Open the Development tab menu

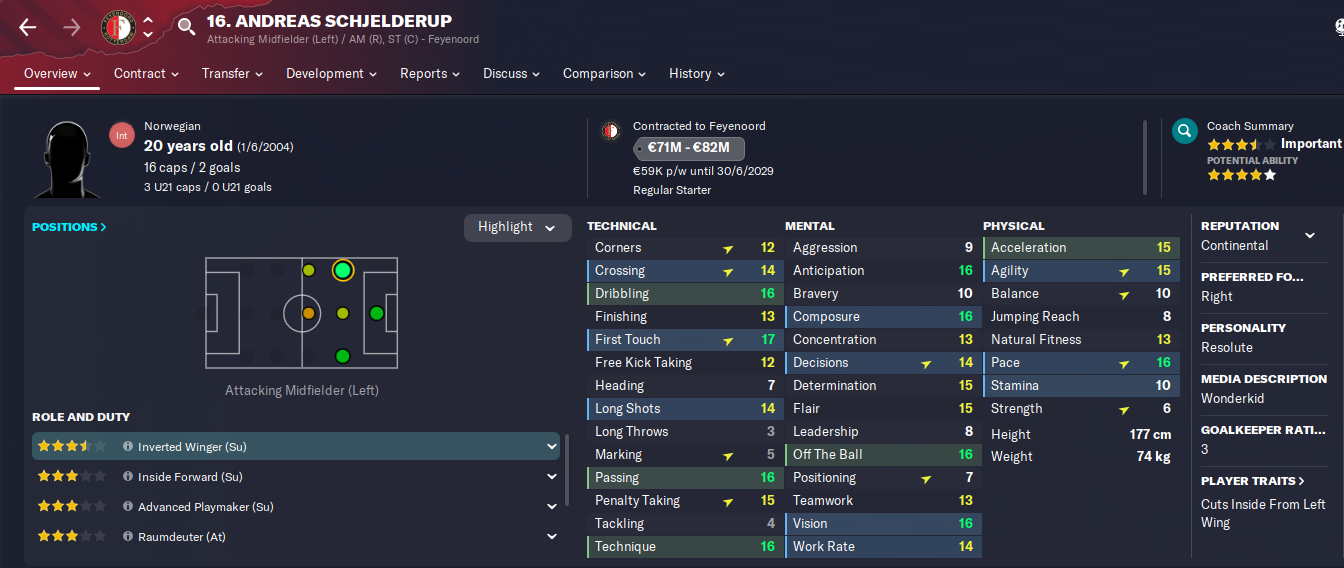(332, 74)
